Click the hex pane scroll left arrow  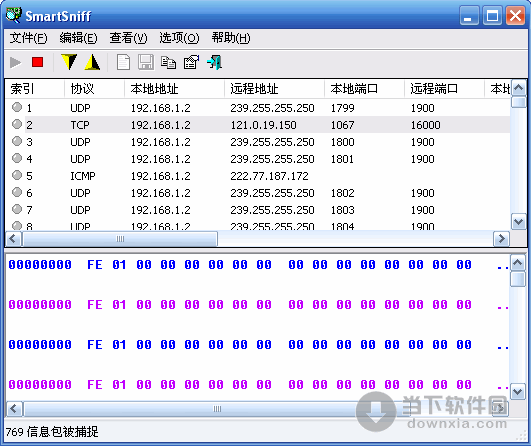click(x=14, y=409)
